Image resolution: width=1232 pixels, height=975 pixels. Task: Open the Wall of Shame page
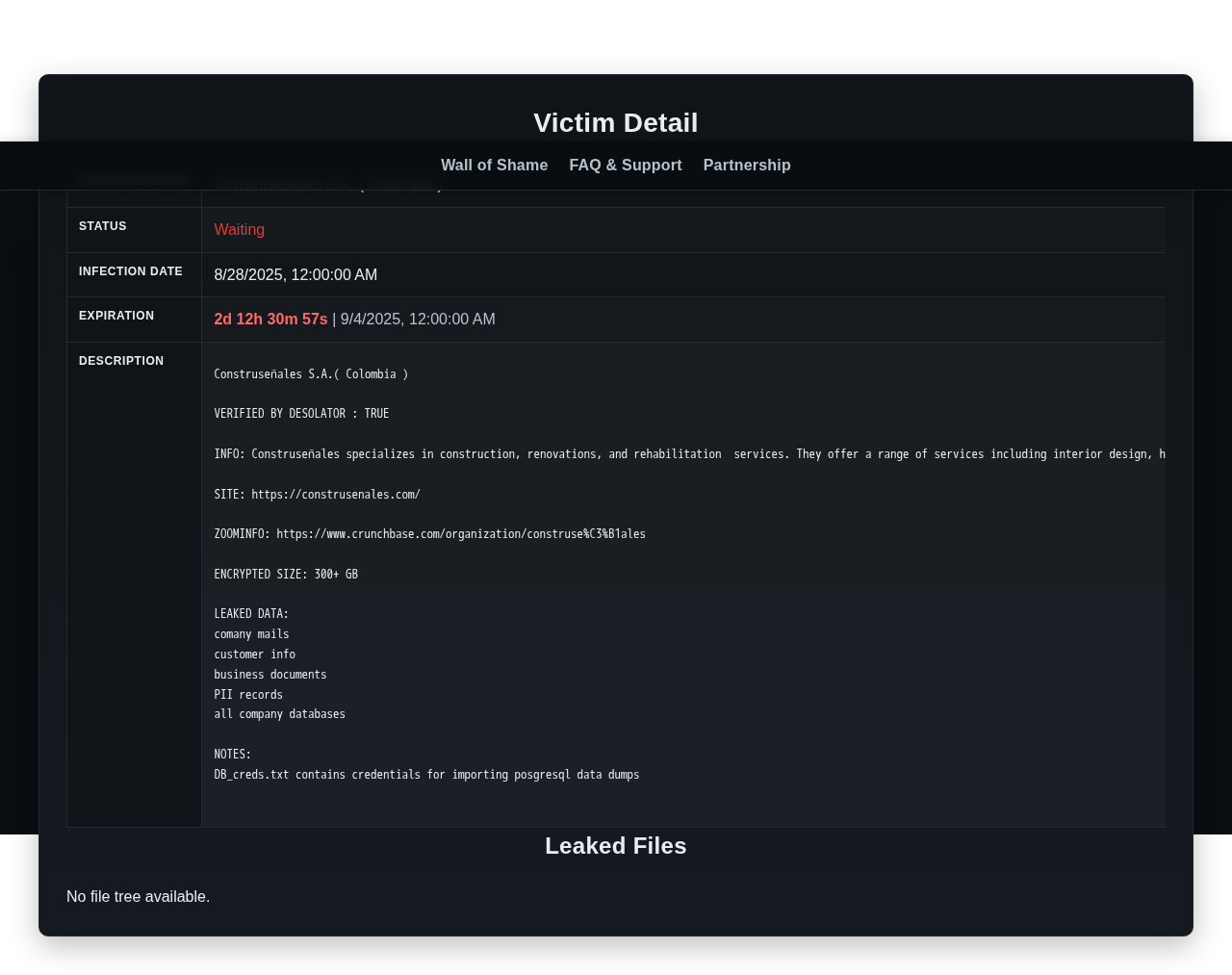494,166
